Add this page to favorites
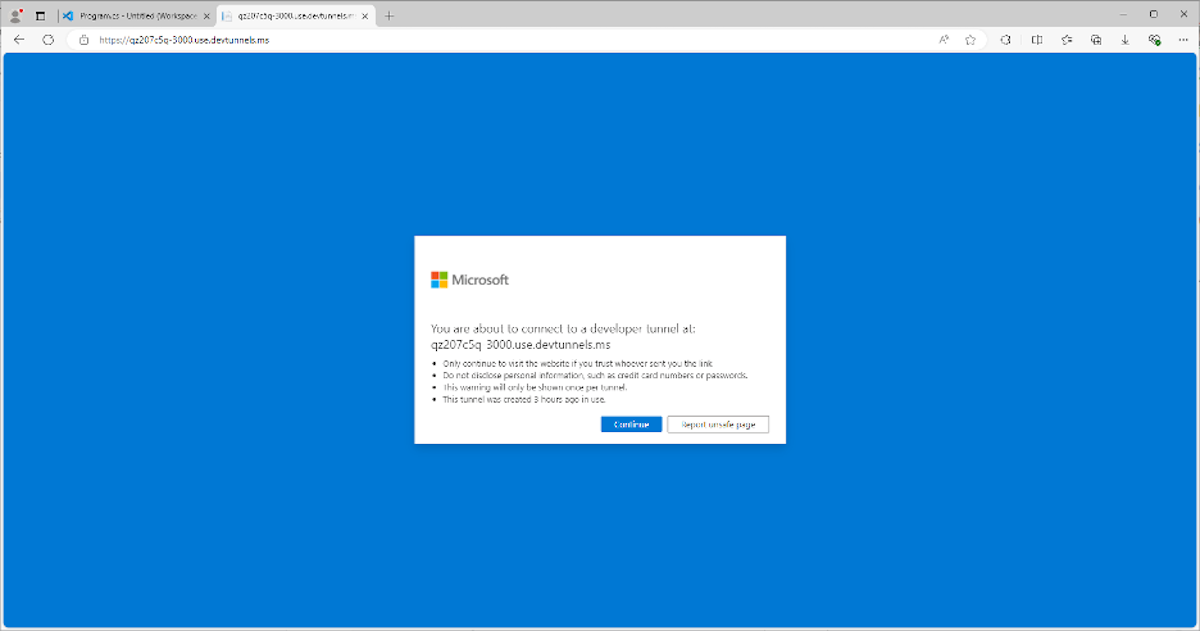 pyautogui.click(x=970, y=40)
